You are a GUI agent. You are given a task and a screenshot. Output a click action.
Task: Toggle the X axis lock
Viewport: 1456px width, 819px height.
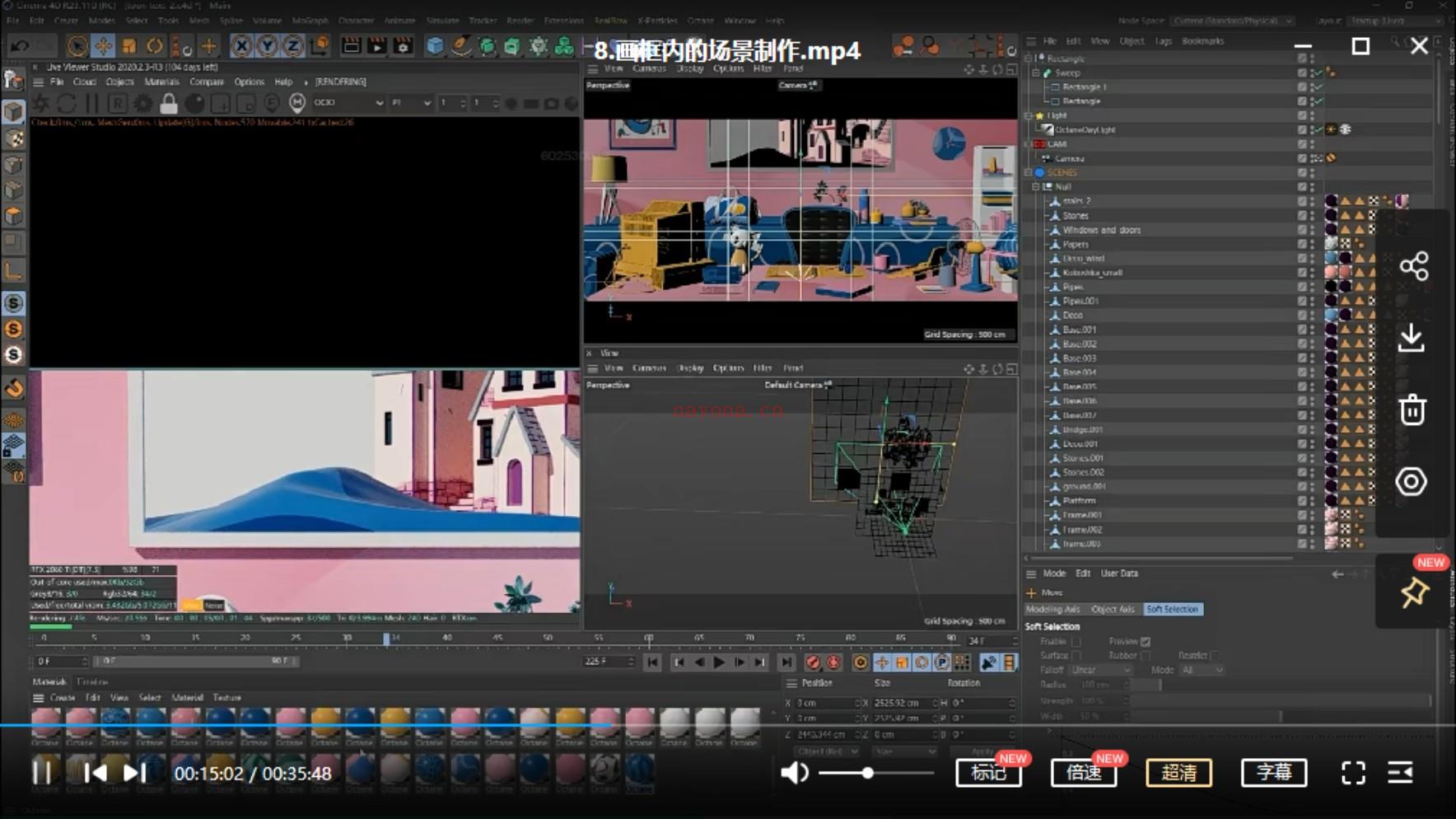click(241, 45)
